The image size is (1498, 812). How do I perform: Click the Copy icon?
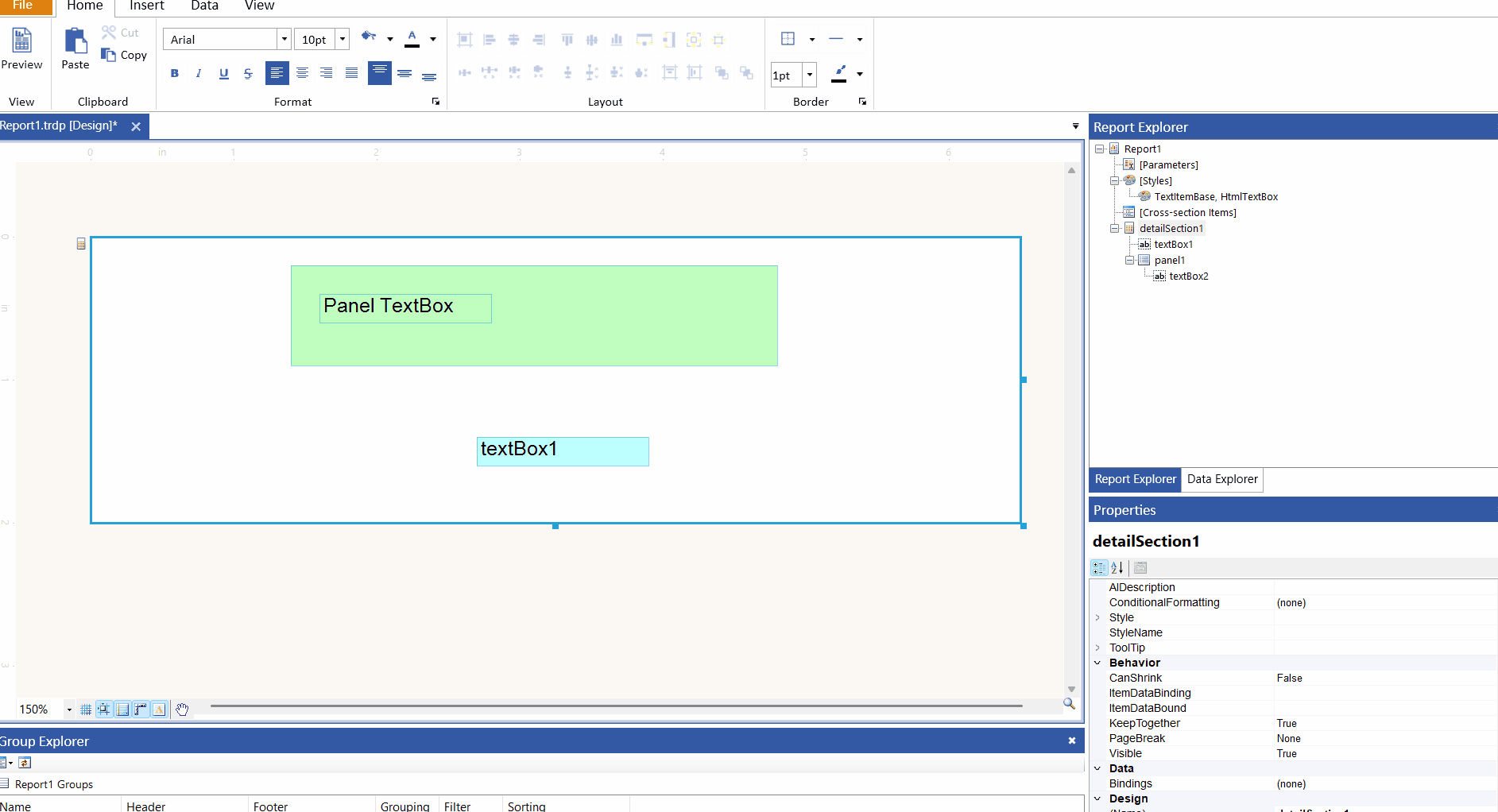(x=110, y=55)
